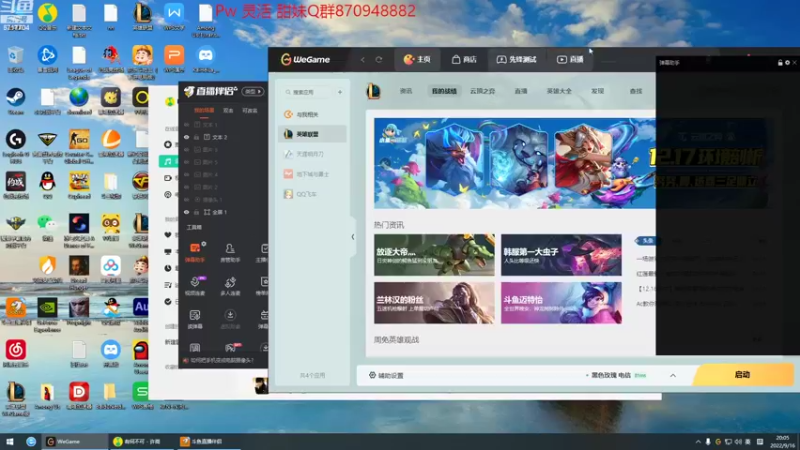
Task: Click the League of Legends logo in WeGame
Action: coord(373,91)
